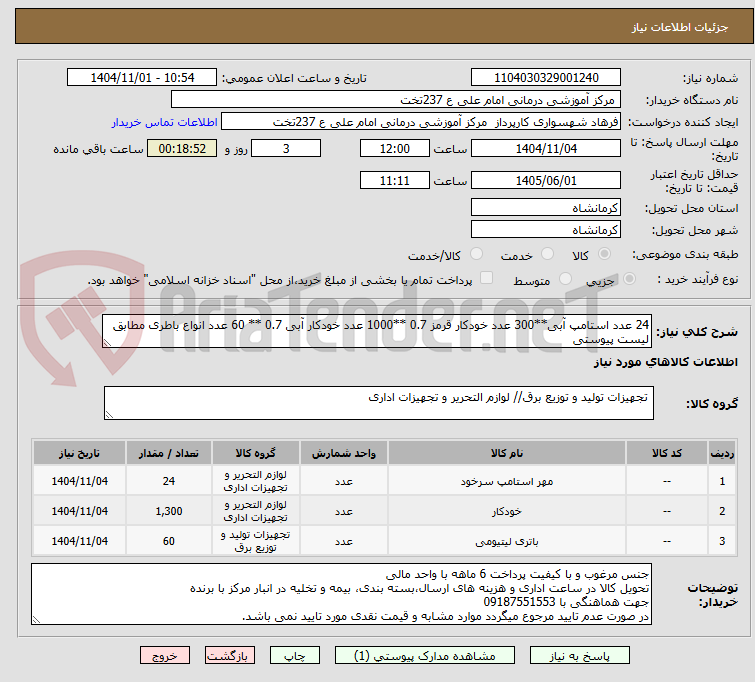Viewport: 755px width, 682px height.
Task: Click the request creator field فرهاد شهسواری
Action: click(421, 122)
